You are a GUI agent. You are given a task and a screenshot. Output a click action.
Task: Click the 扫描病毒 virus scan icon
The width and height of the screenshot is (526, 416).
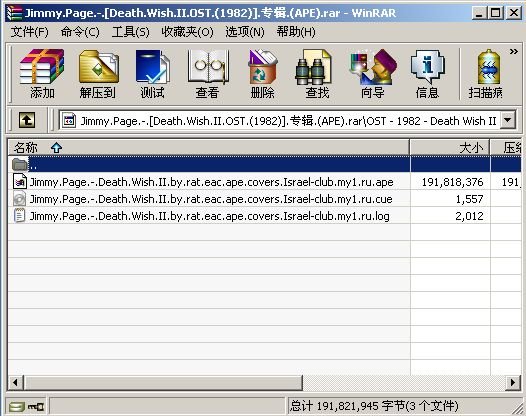486,73
